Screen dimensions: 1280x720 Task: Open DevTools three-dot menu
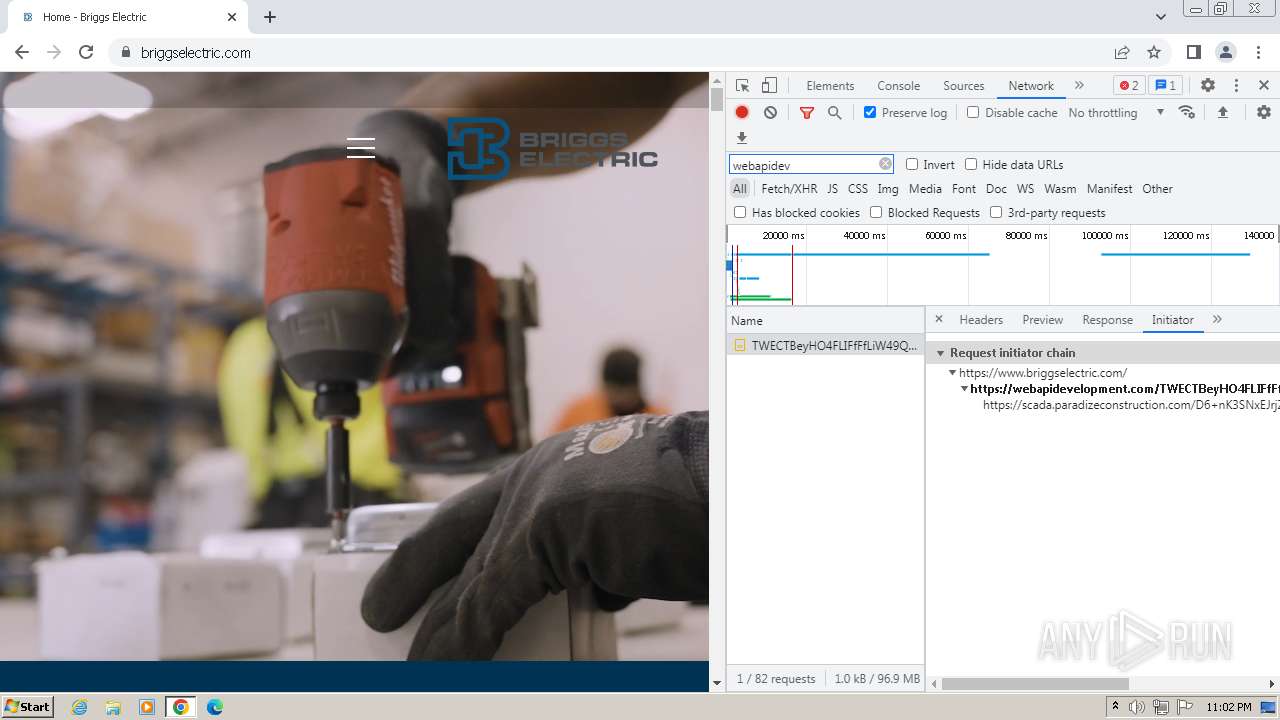[1236, 86]
